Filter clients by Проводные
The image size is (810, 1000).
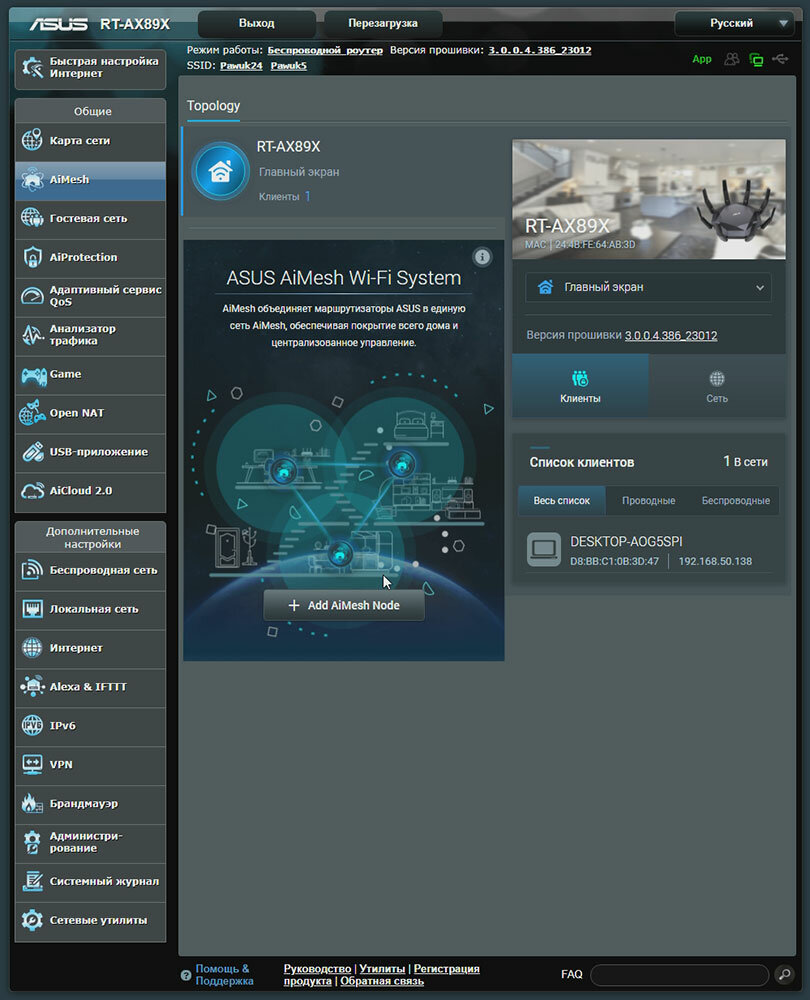pyautogui.click(x=649, y=501)
